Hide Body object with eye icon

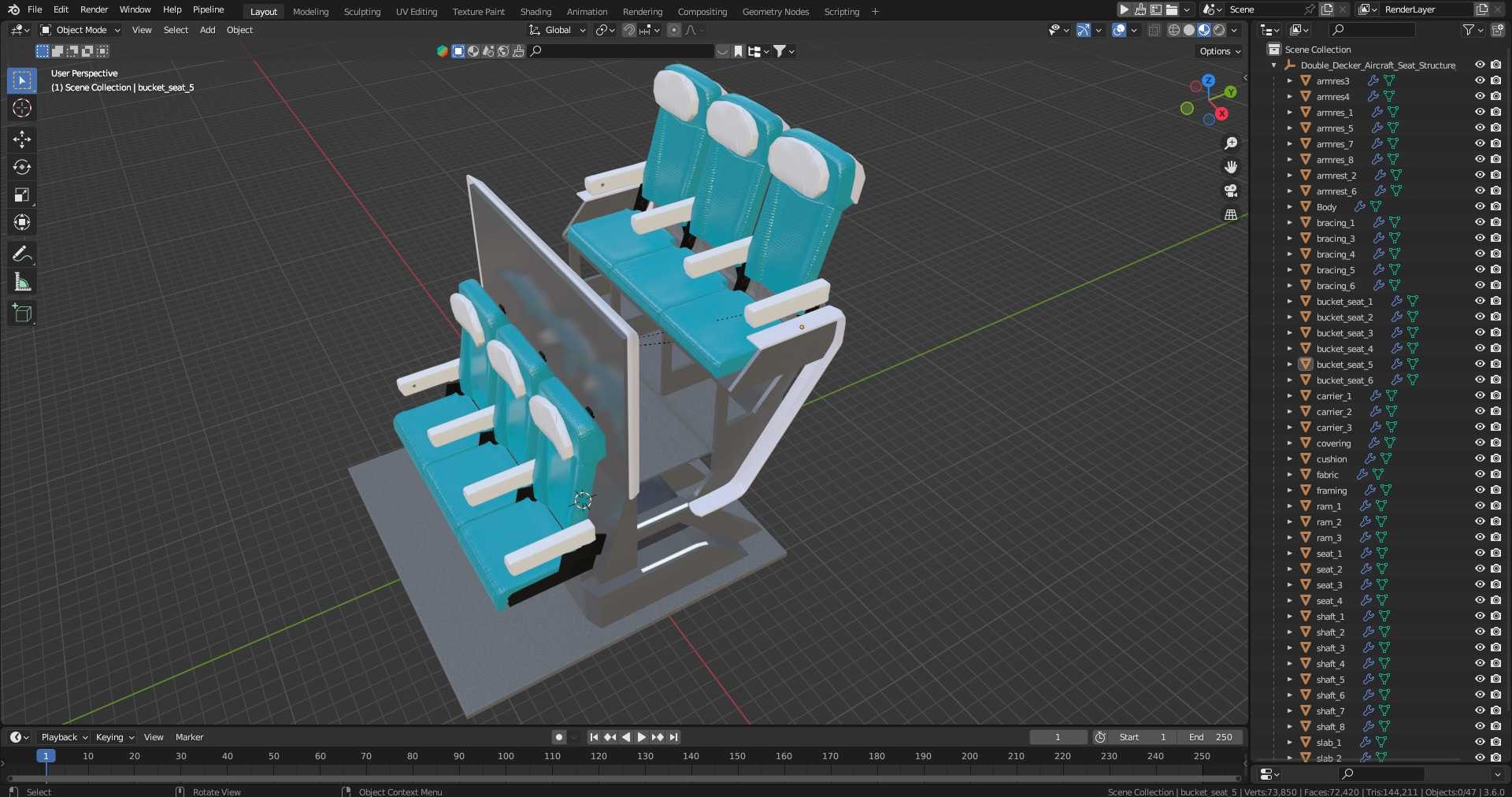[x=1480, y=206]
